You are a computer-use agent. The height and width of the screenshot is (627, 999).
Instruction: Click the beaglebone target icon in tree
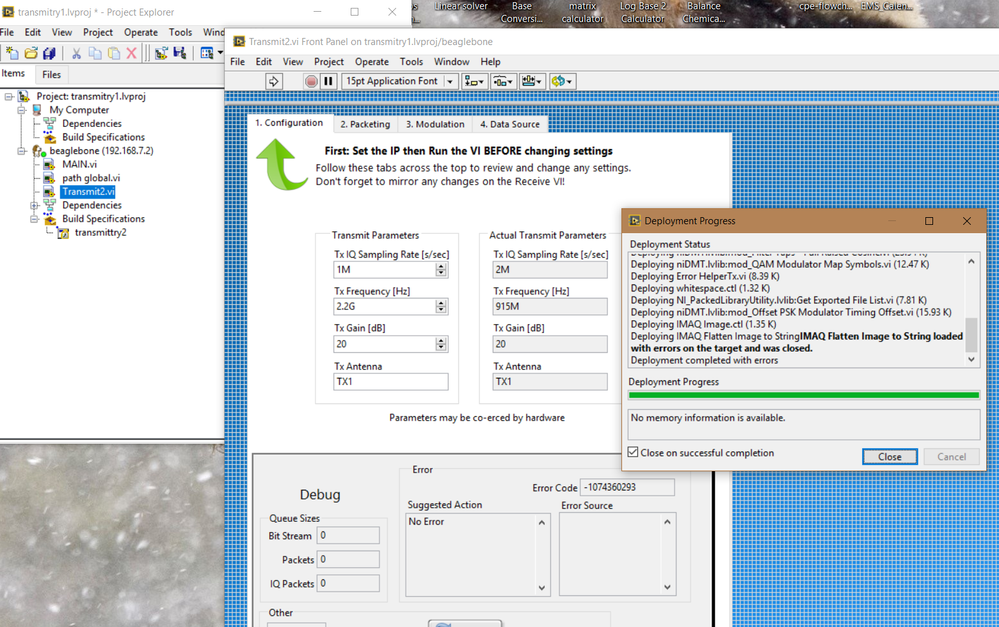[39, 151]
